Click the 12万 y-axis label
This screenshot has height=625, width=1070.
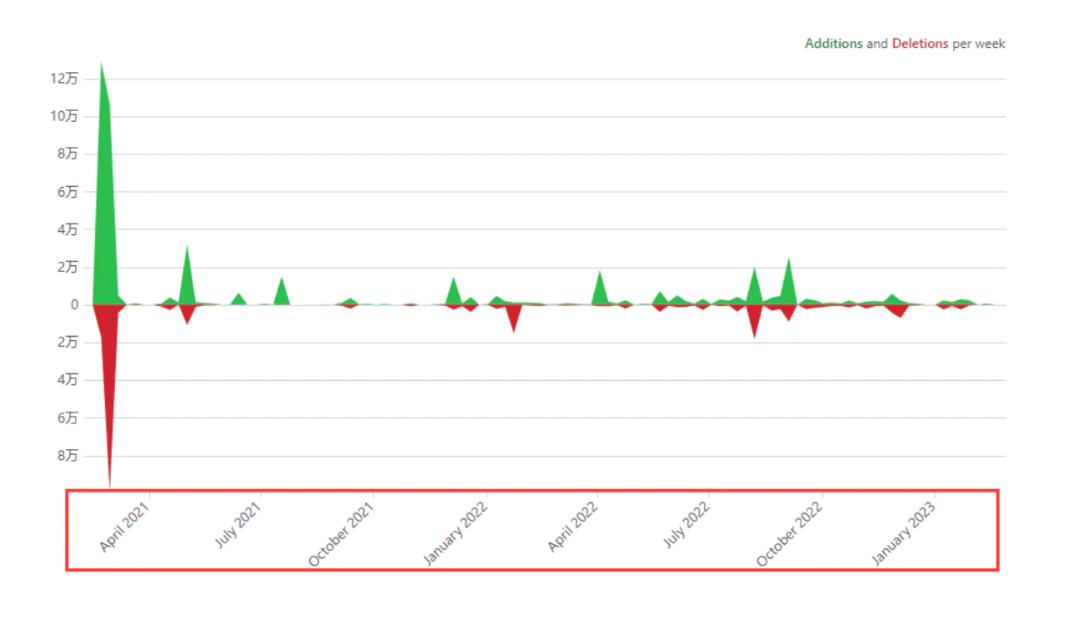click(x=64, y=79)
